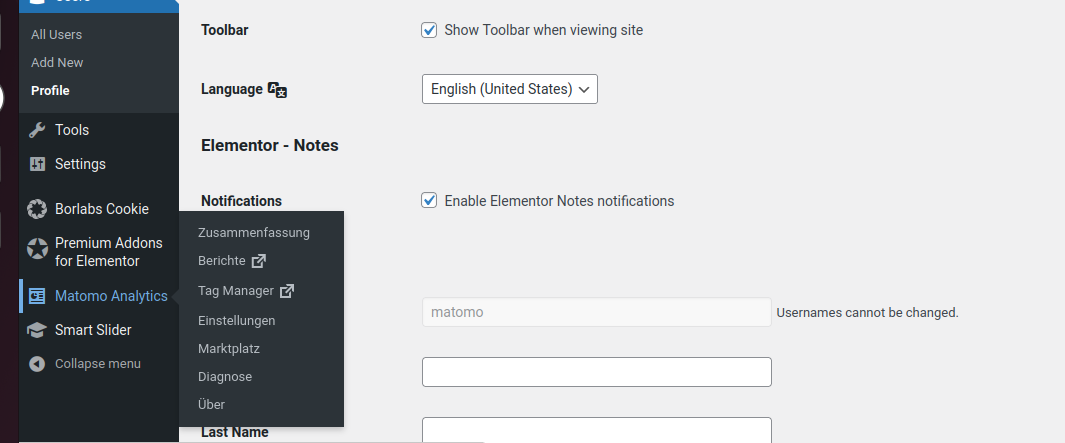Image resolution: width=1065 pixels, height=443 pixels.
Task: Click the Smart Slider graduation cap icon
Action: (37, 330)
